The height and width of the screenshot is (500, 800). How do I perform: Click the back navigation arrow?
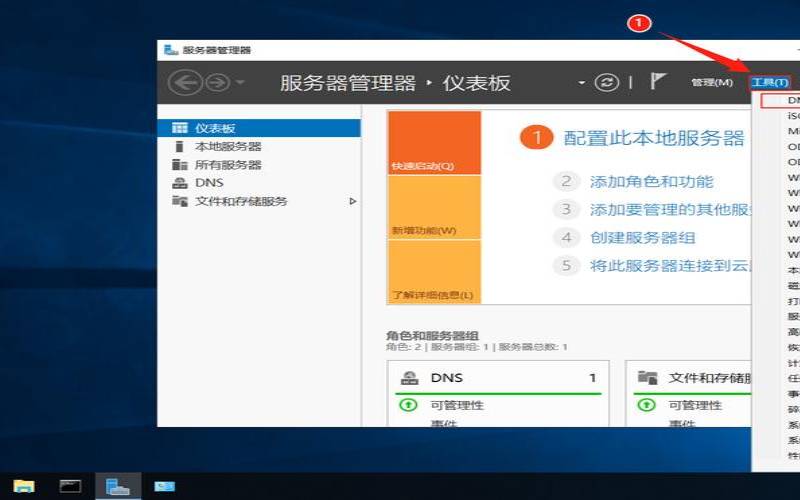coord(185,83)
